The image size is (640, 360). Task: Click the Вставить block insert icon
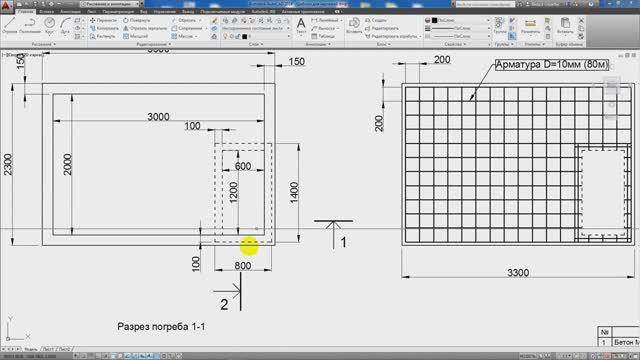[354, 25]
